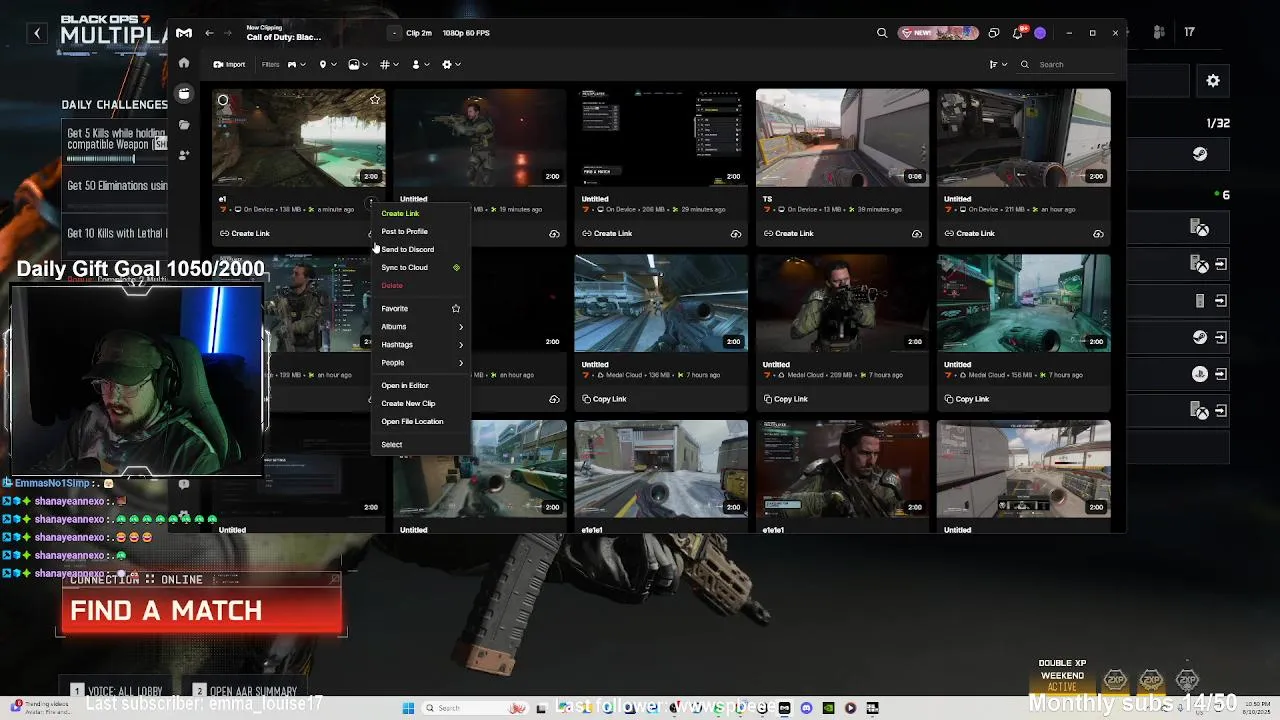
Task: Open the TS clip thumbnail
Action: tap(842, 137)
